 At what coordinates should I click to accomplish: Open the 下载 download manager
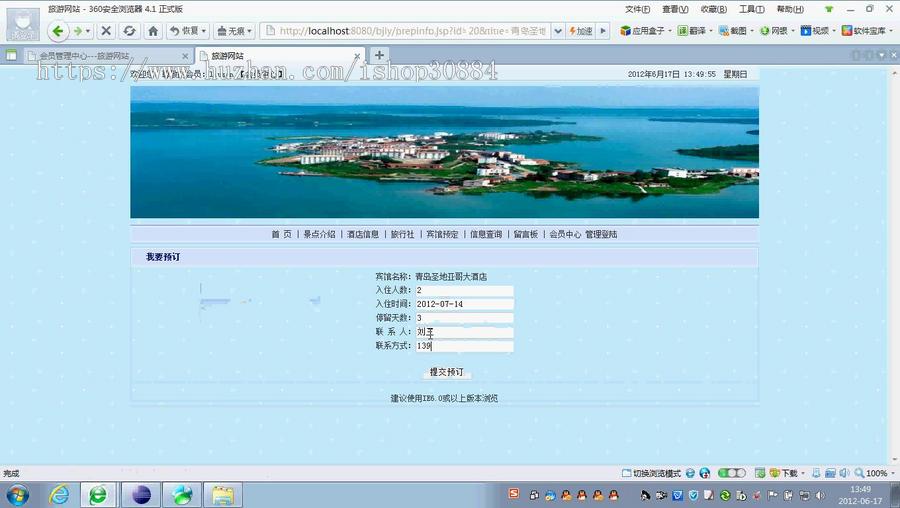[x=786, y=473]
